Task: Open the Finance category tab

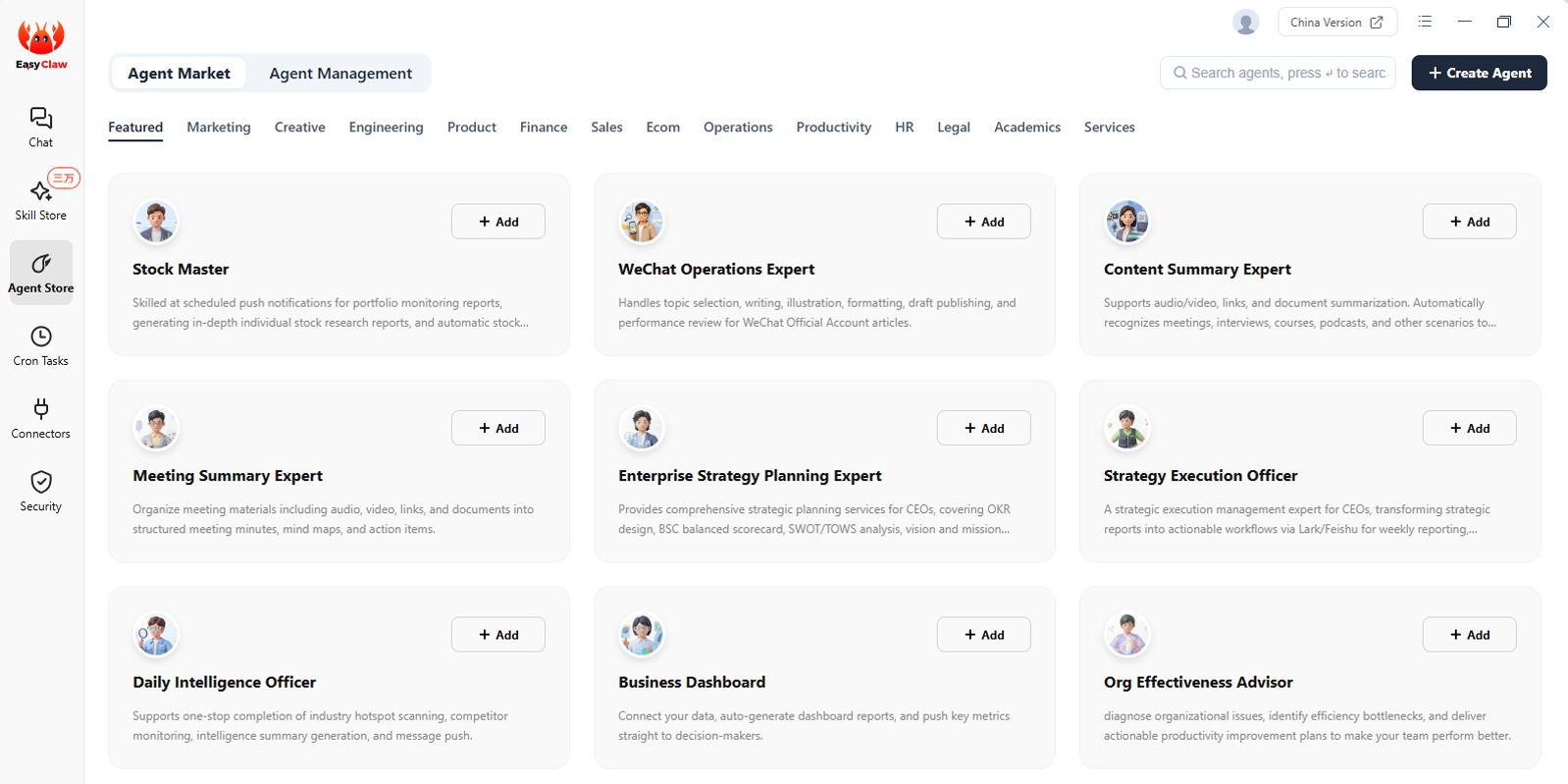Action: [x=544, y=128]
